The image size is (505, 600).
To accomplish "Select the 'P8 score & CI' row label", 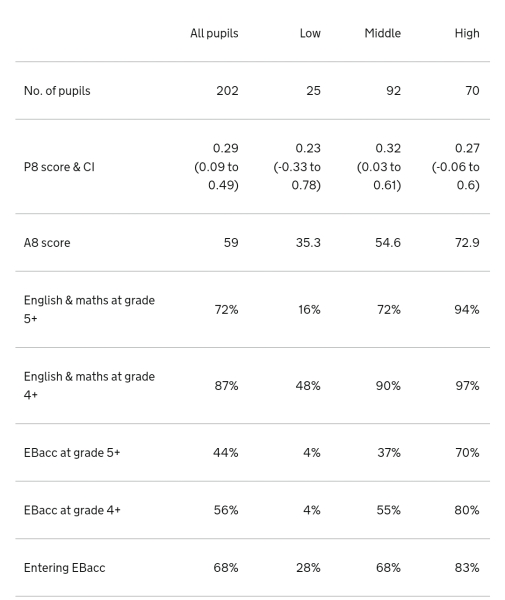I will pyautogui.click(x=59, y=167).
